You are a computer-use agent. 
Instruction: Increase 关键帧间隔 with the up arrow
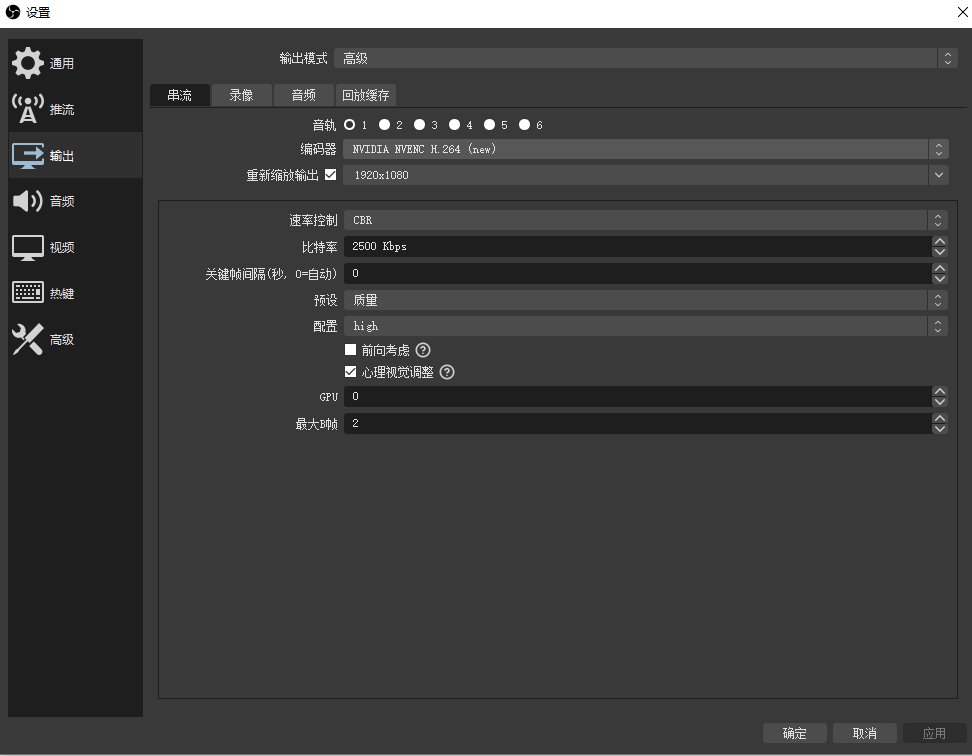940,268
